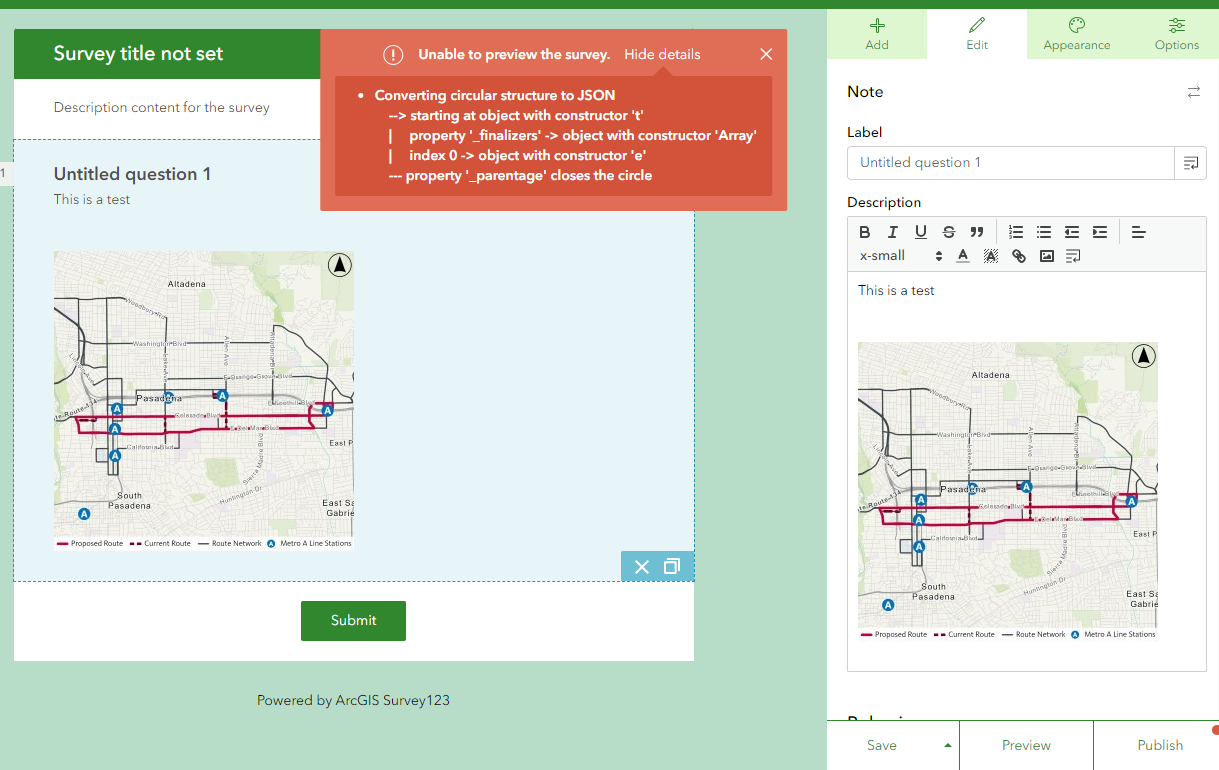Image resolution: width=1219 pixels, height=770 pixels.
Task: Select the underline formatting icon
Action: pos(920,232)
